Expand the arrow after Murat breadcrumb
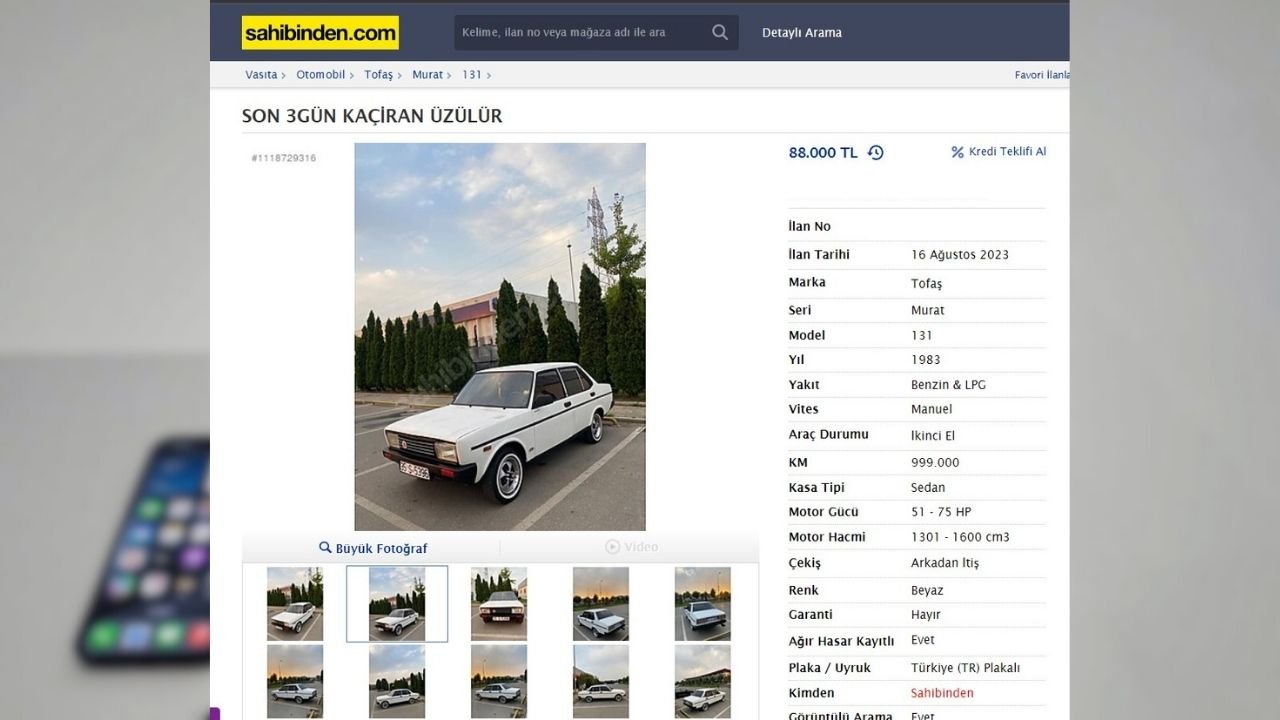 450,75
